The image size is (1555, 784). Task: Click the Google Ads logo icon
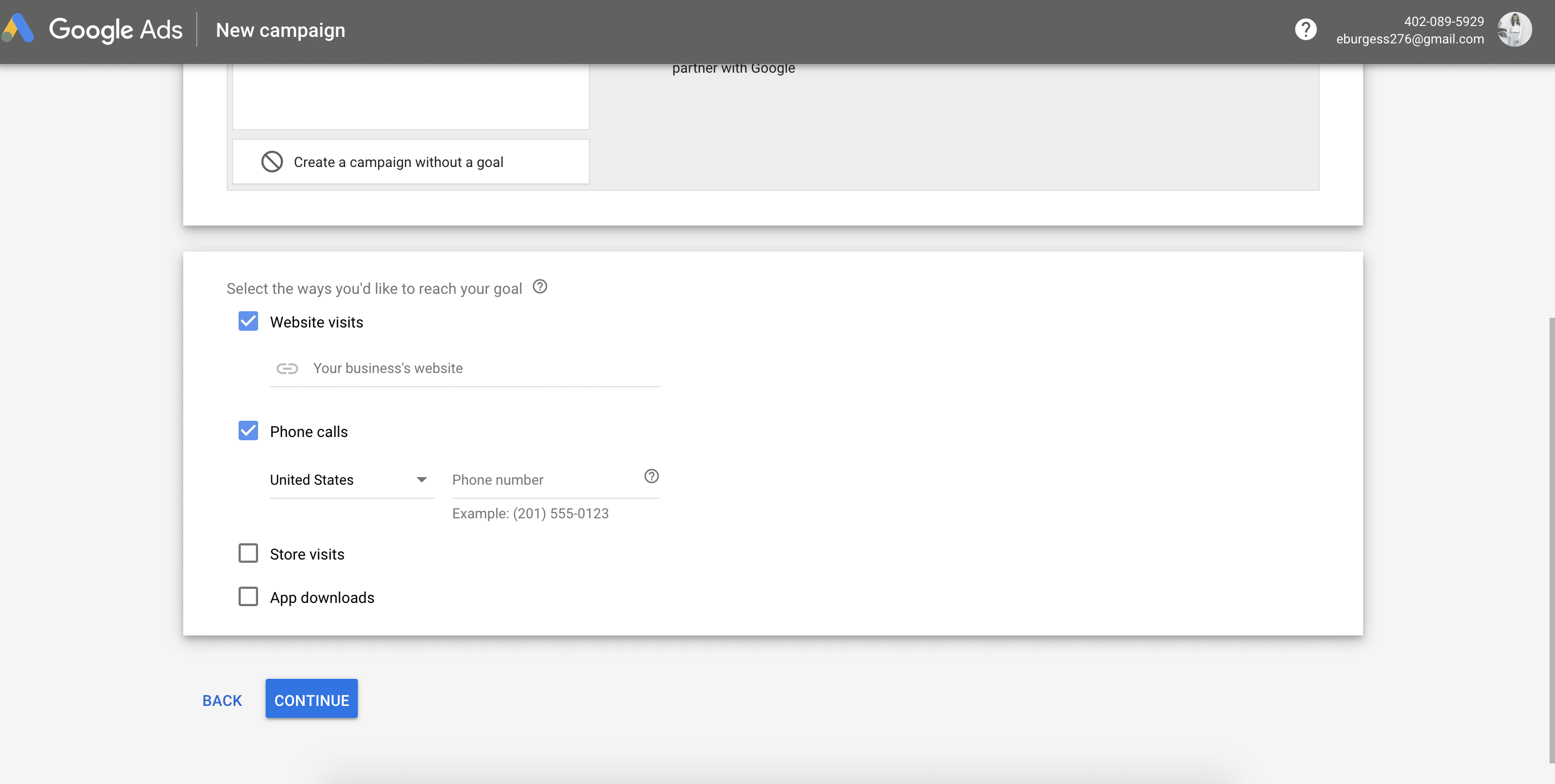(x=17, y=29)
